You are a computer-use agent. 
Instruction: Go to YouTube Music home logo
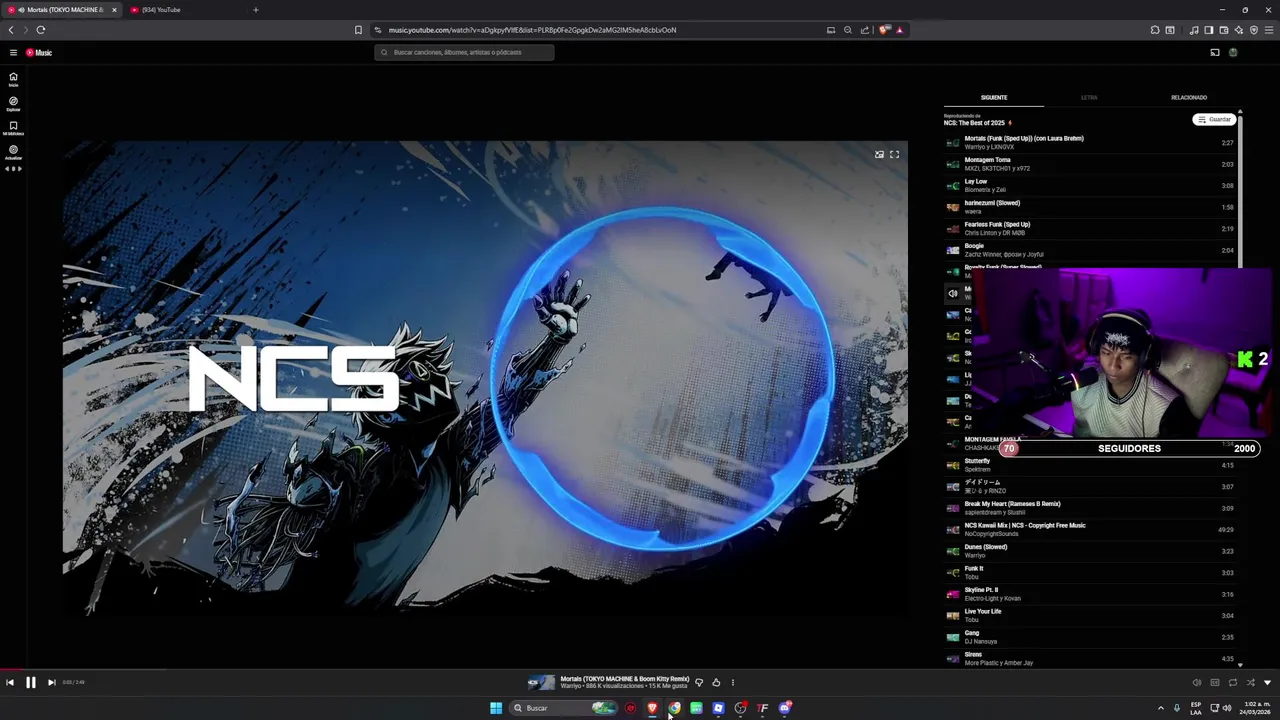pyautogui.click(x=39, y=52)
